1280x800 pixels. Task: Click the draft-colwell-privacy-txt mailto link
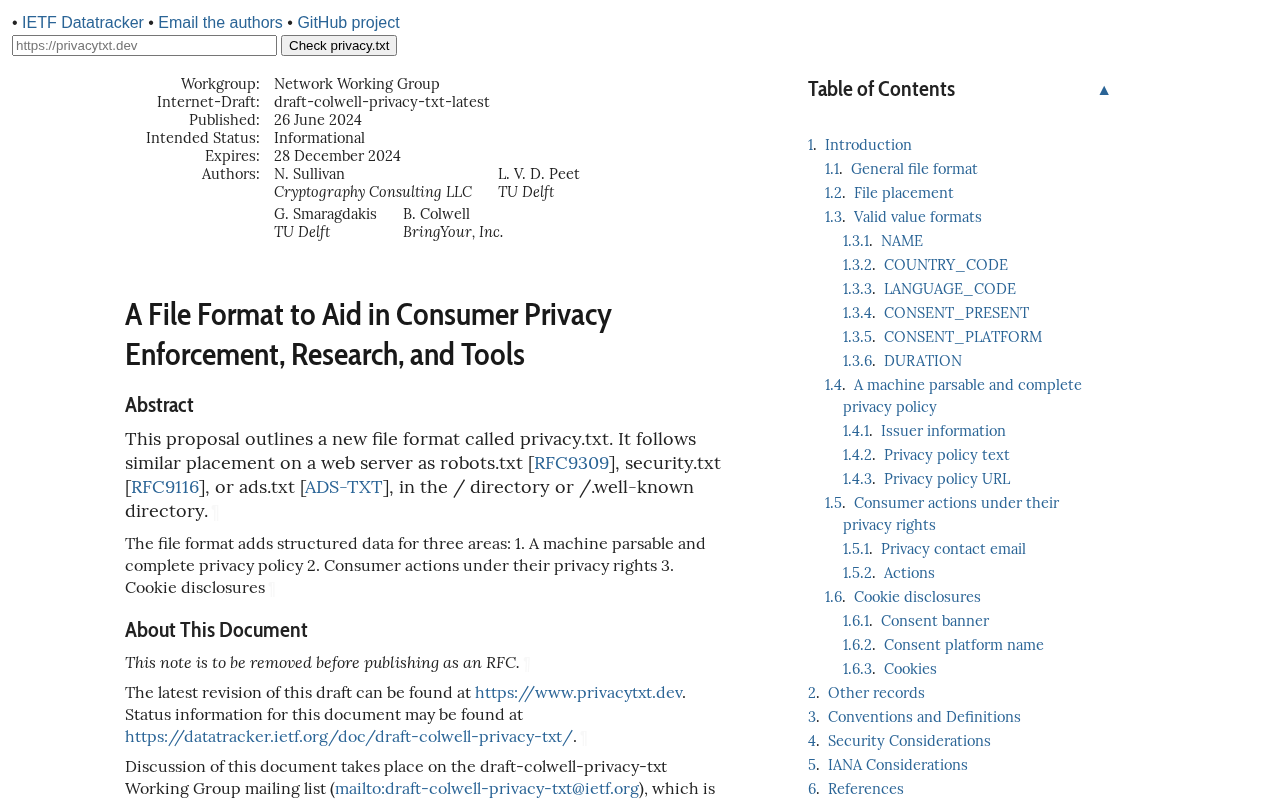(x=487, y=788)
